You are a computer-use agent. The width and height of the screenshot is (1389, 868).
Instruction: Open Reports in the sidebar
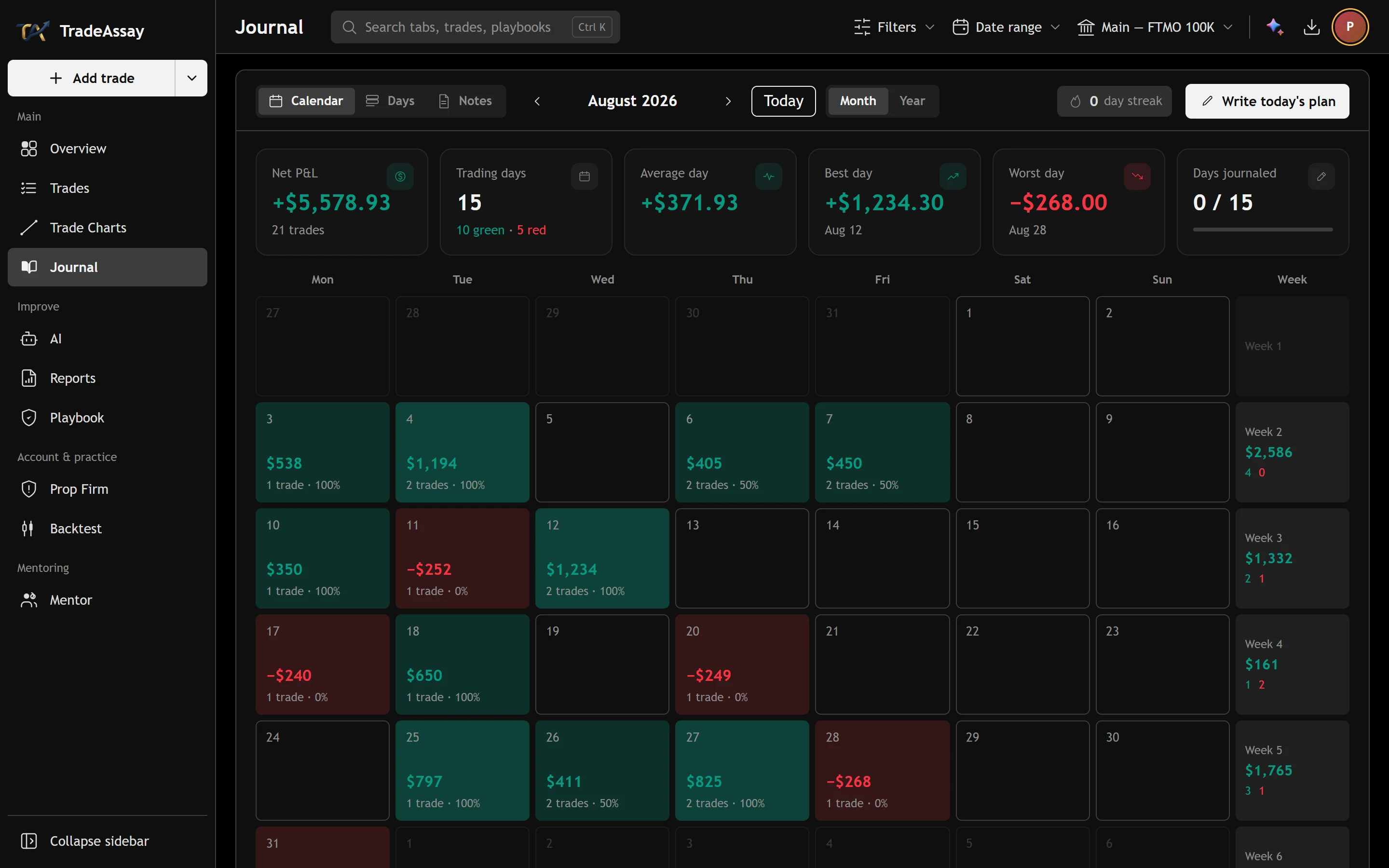[108, 379]
